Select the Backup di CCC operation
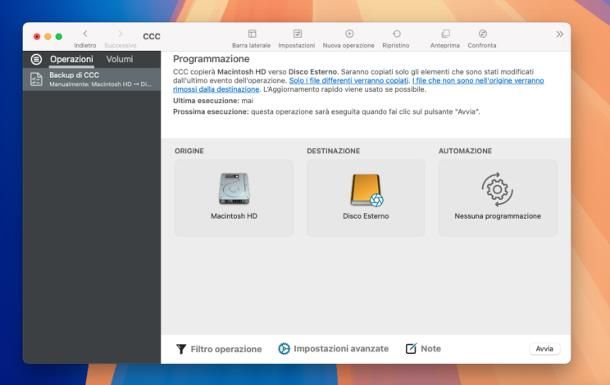Image resolution: width=610 pixels, height=385 pixels. [x=92, y=79]
